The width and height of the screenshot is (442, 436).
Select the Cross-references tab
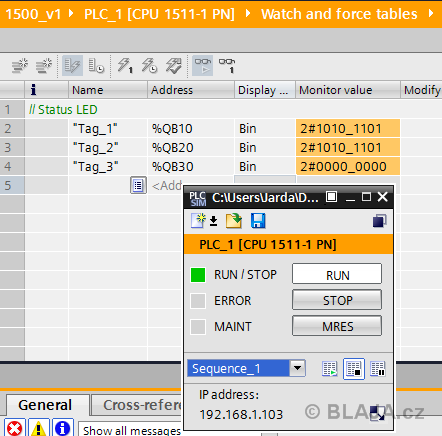click(137, 405)
